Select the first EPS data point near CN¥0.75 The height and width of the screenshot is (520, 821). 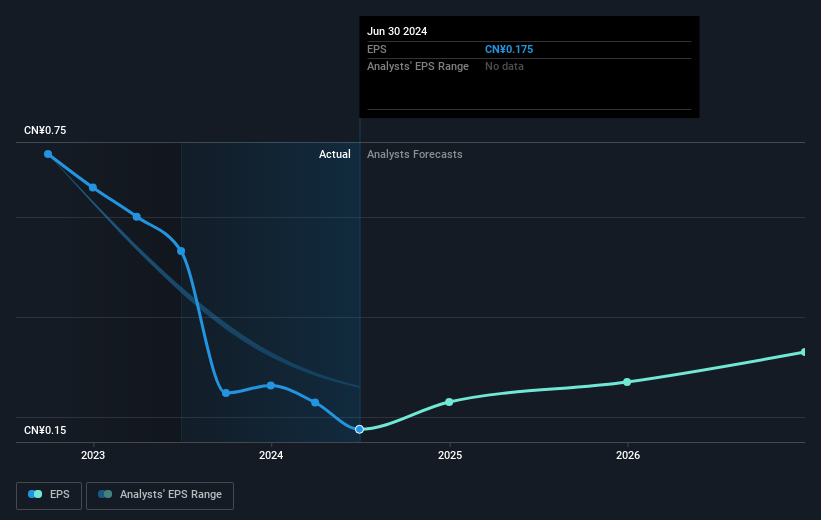(x=48, y=154)
